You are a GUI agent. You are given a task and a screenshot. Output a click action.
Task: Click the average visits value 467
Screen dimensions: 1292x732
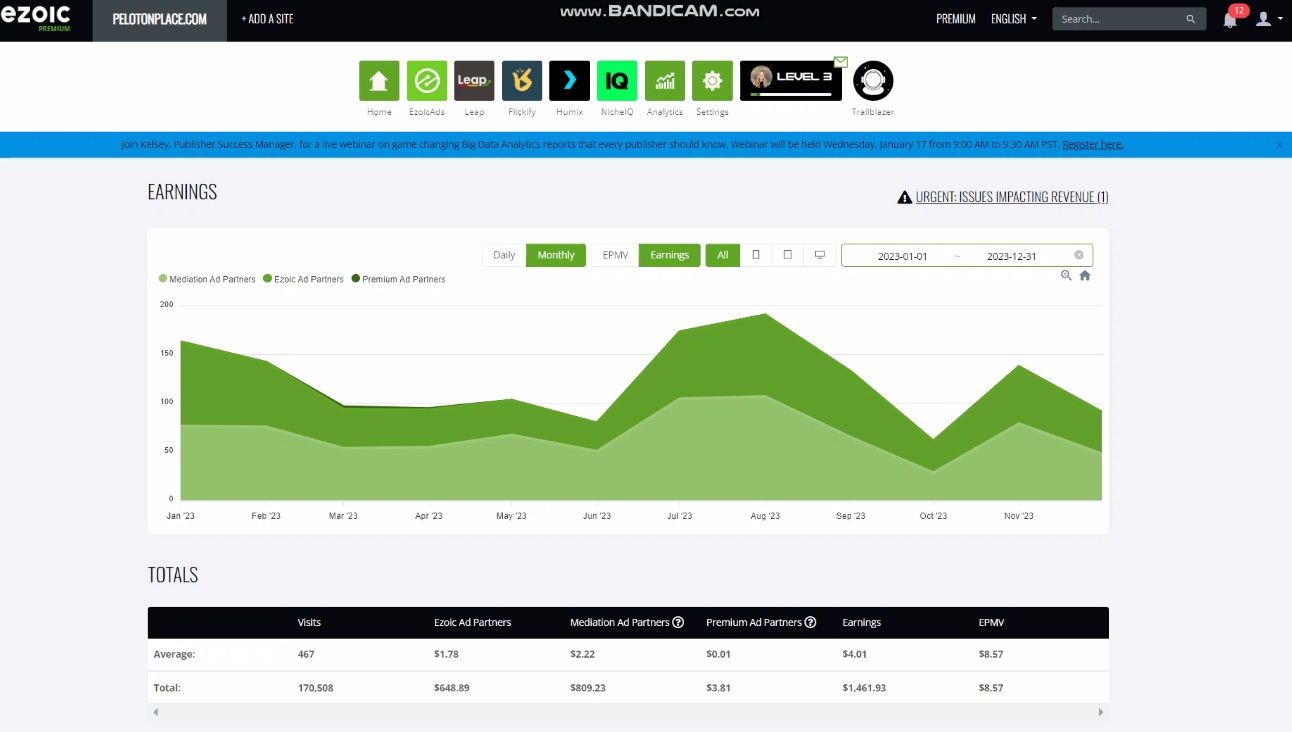[x=306, y=654]
